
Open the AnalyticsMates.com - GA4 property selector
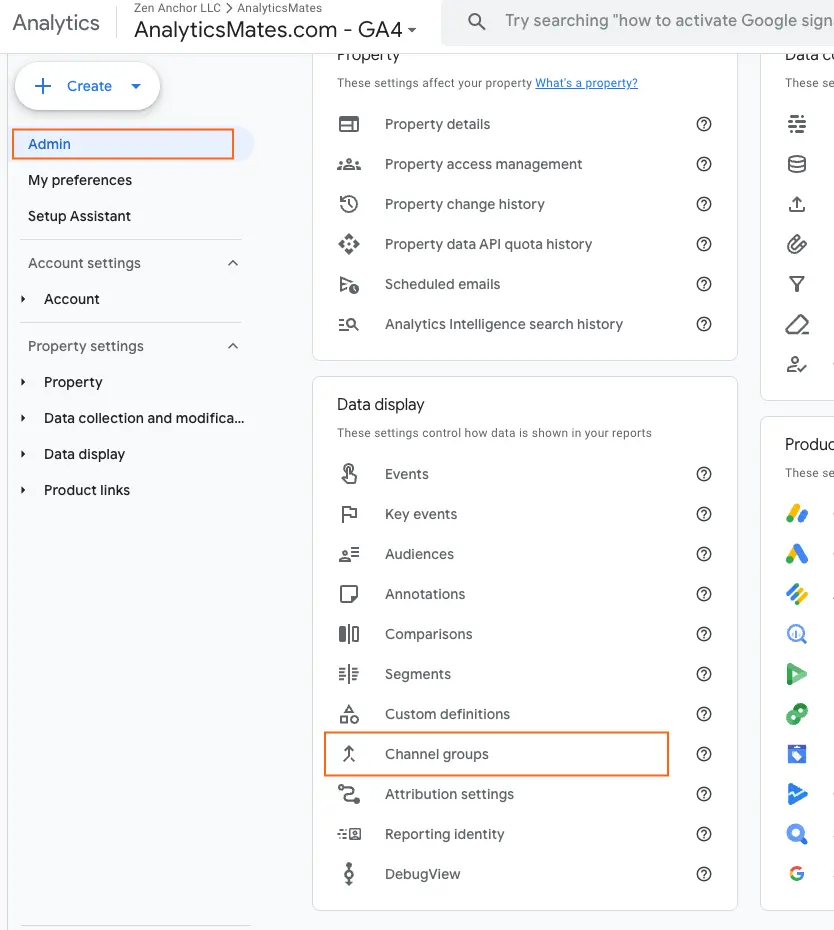[275, 29]
